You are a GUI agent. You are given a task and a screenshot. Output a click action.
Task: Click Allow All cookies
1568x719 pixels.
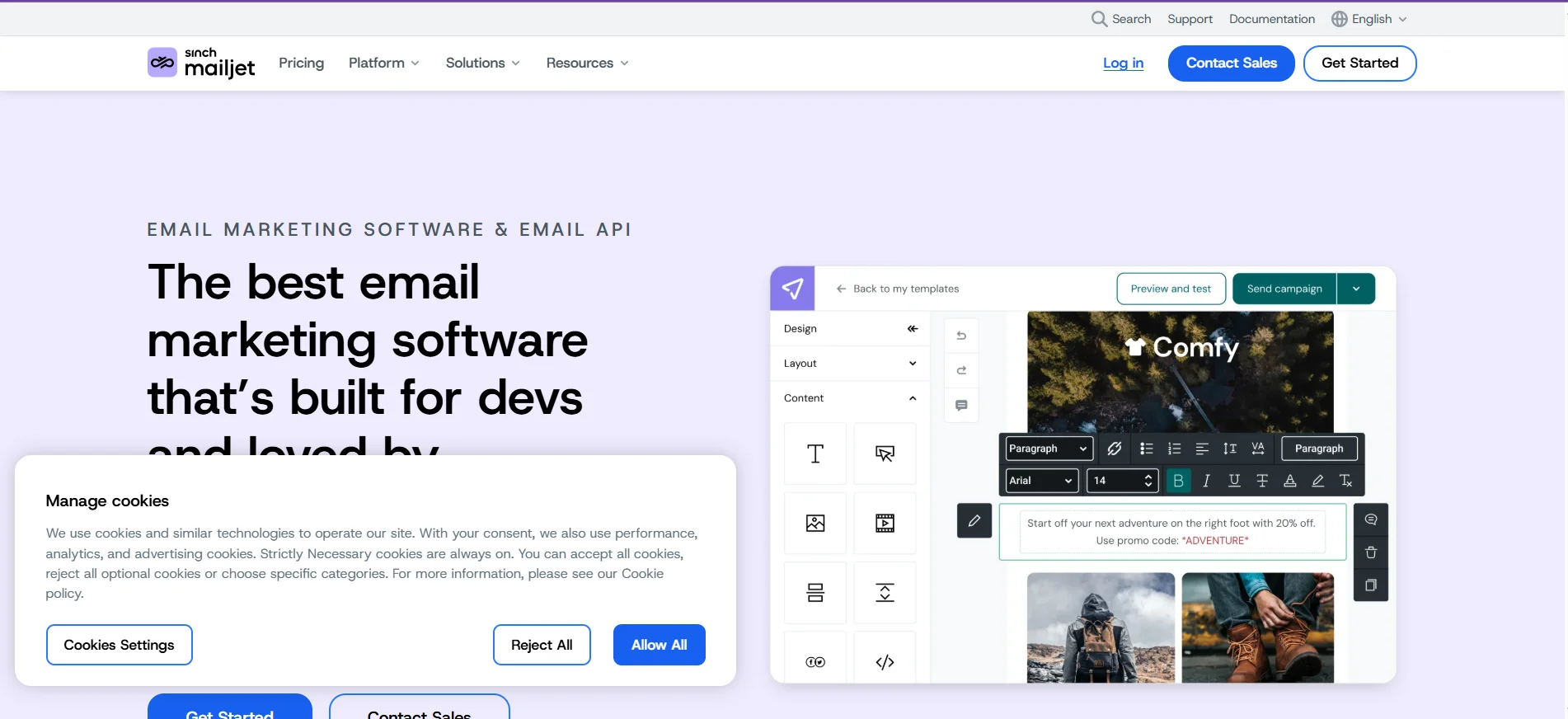[x=659, y=645]
